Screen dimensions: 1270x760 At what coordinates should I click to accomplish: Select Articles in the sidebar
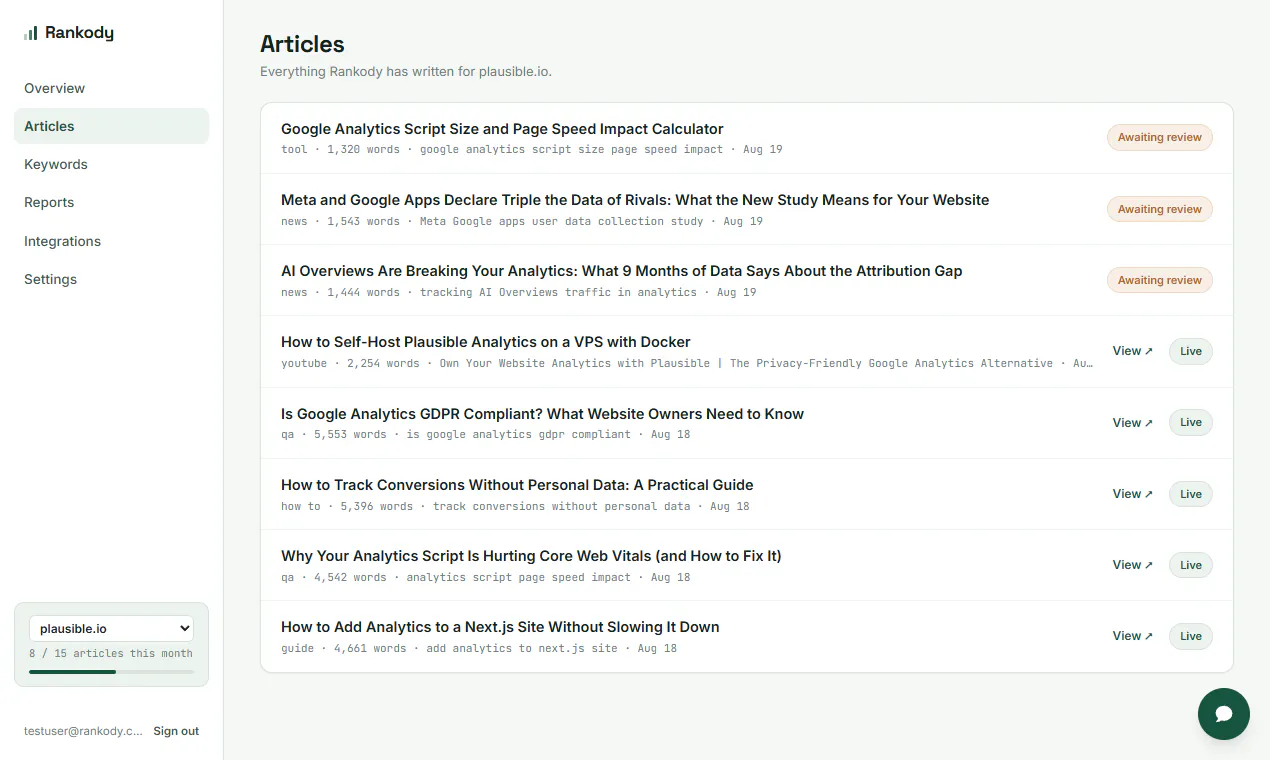(x=111, y=126)
